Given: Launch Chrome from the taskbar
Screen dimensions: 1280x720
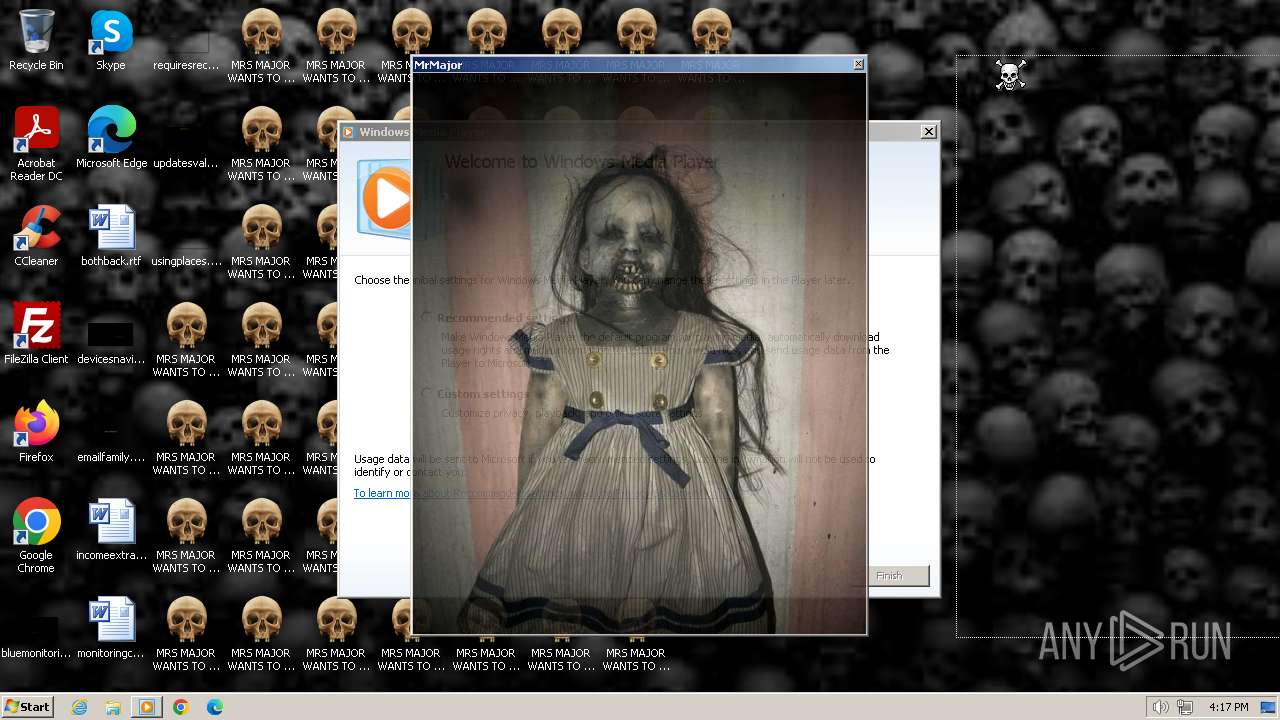Looking at the screenshot, I should point(181,707).
